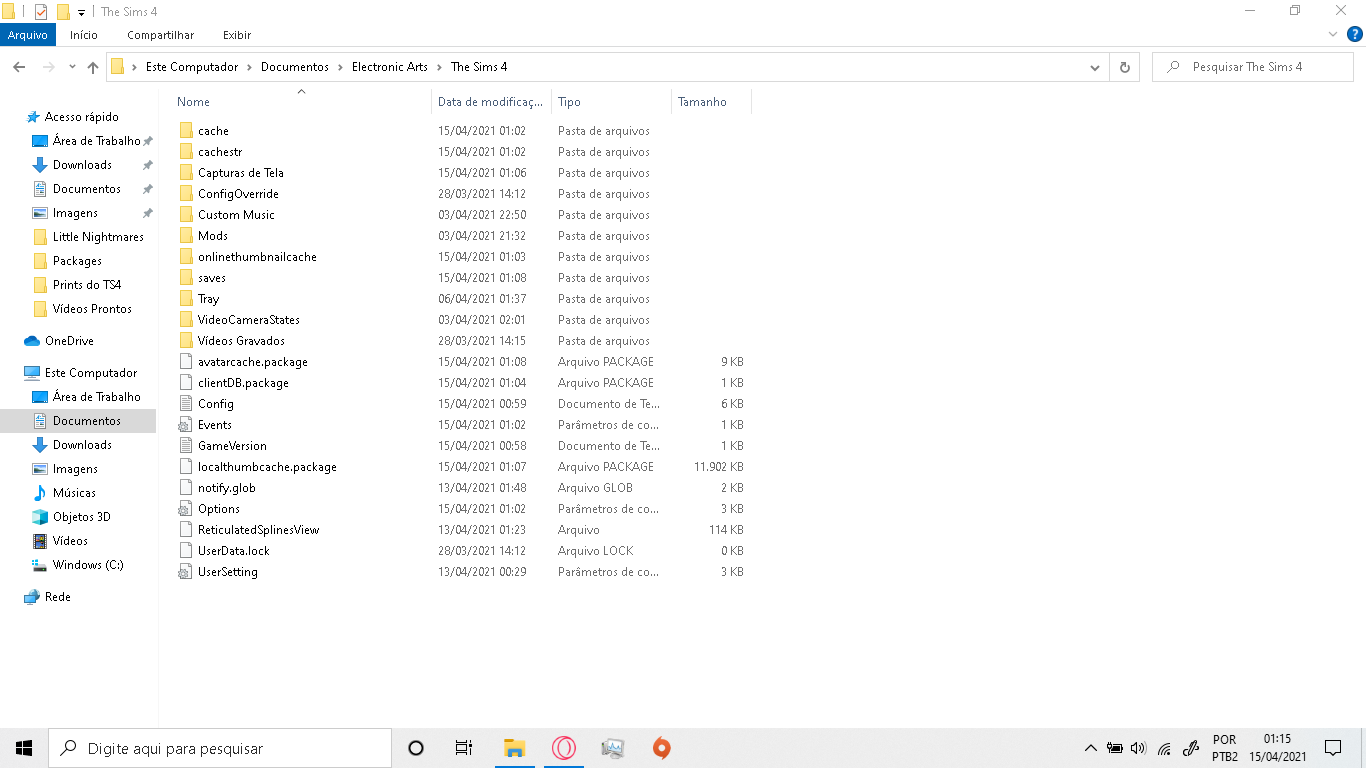Screen dimensions: 1366x768
Task: Expand the Electronic Arts breadcrumb chevron
Action: (x=439, y=67)
